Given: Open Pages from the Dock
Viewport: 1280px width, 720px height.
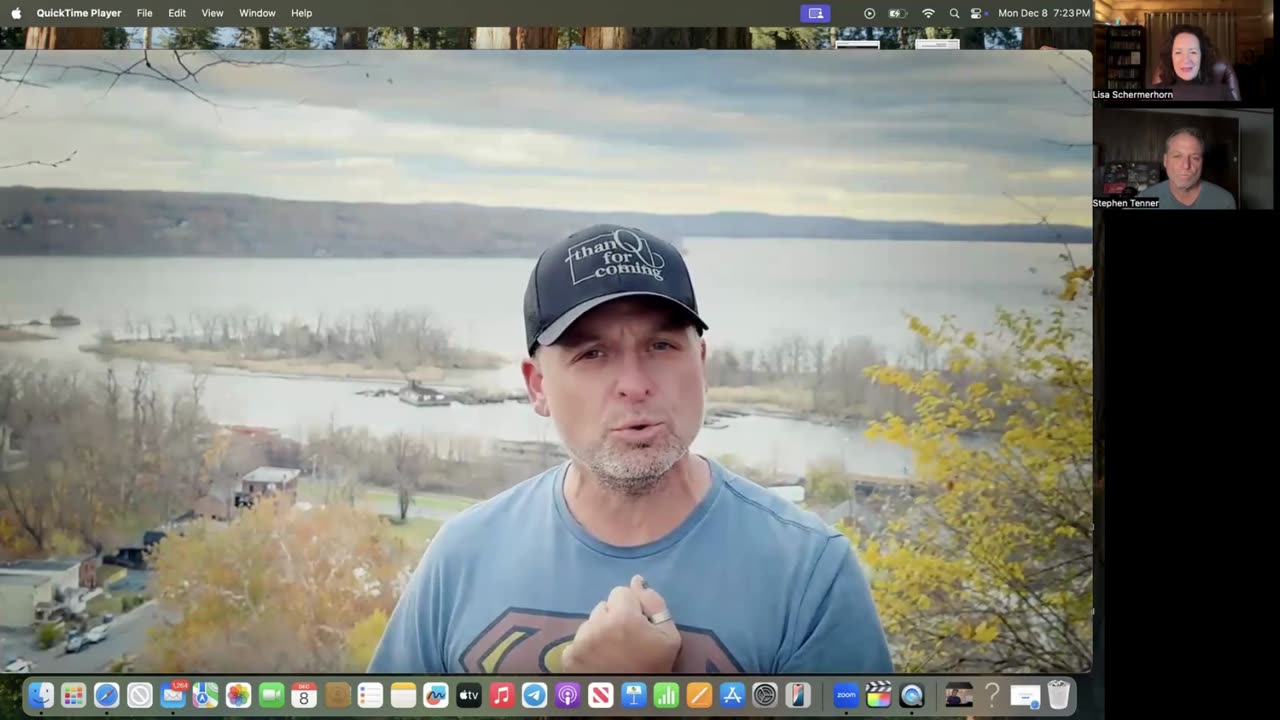Looking at the screenshot, I should pos(699,695).
